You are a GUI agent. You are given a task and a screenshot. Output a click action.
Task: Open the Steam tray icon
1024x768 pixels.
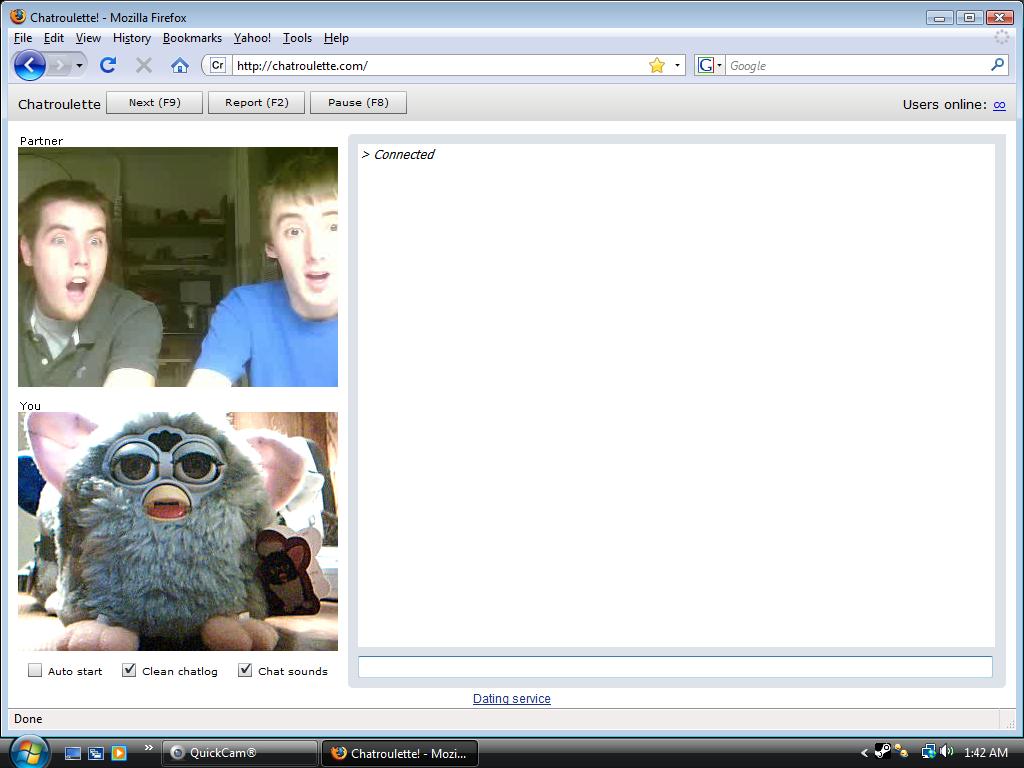882,752
